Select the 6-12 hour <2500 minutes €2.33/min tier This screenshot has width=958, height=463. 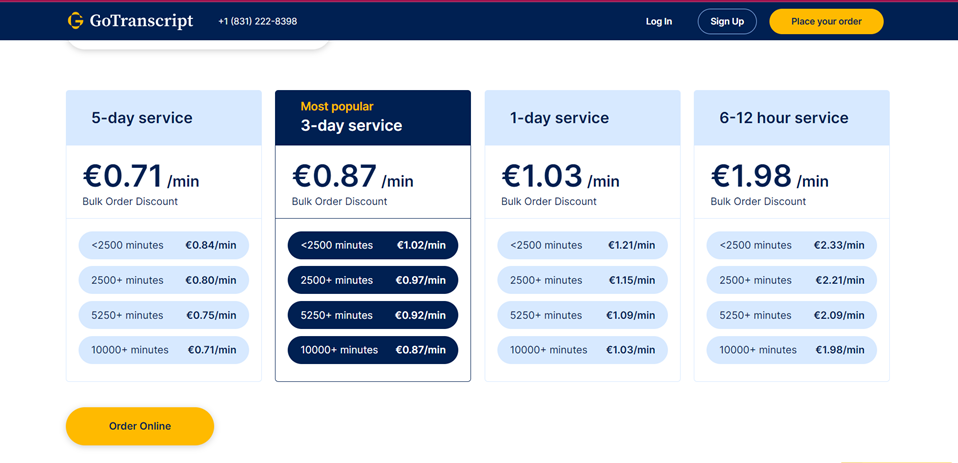tap(791, 245)
